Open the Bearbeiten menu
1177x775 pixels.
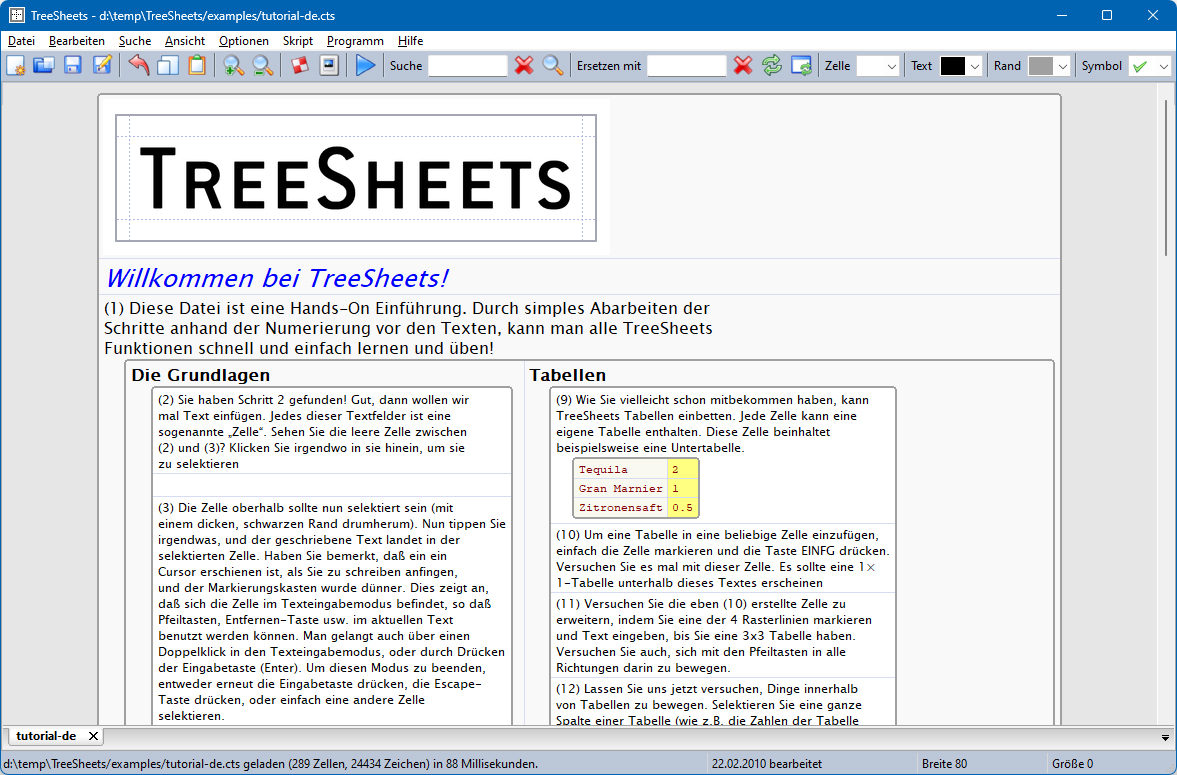tap(77, 41)
